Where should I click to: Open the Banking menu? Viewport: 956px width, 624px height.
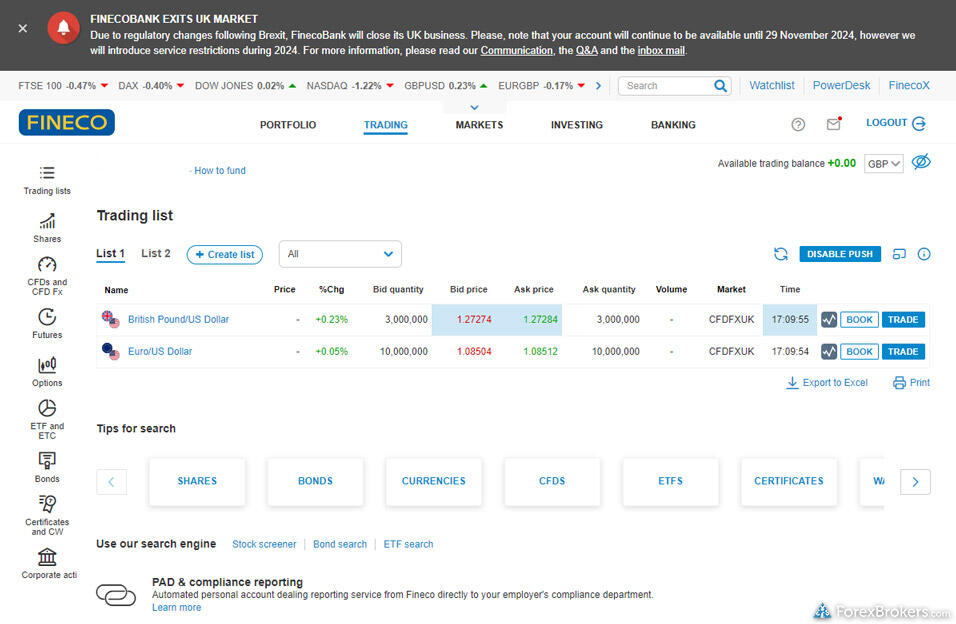click(673, 125)
